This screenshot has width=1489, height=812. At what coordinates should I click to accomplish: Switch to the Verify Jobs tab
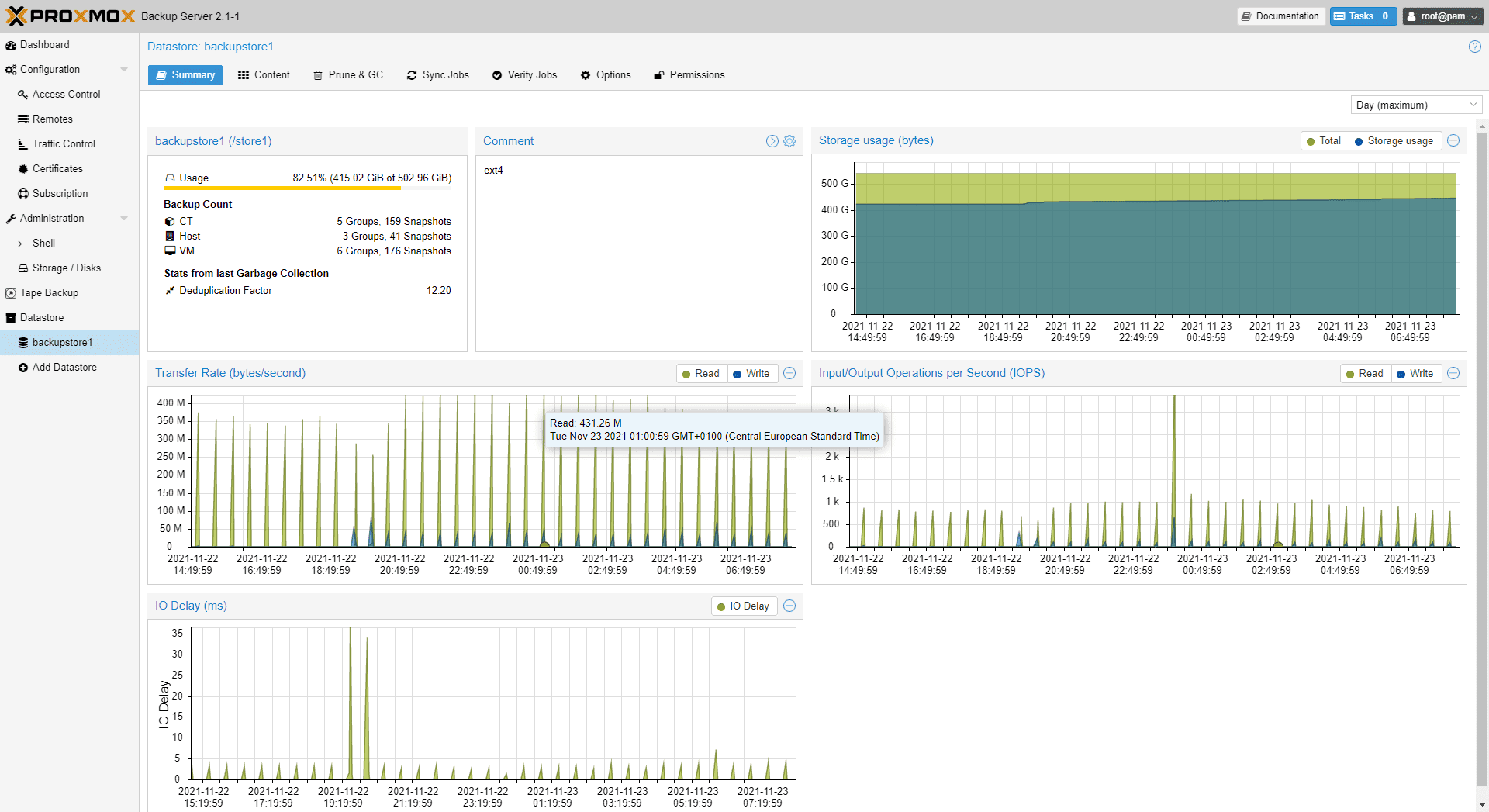pos(524,75)
